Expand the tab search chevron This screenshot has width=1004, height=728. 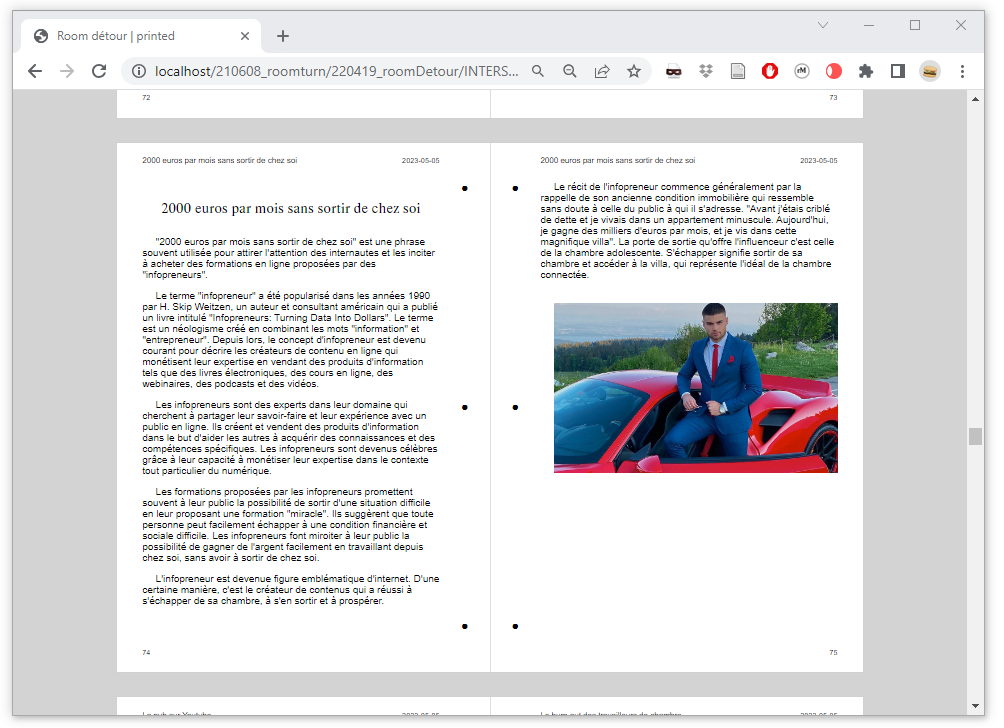823,25
